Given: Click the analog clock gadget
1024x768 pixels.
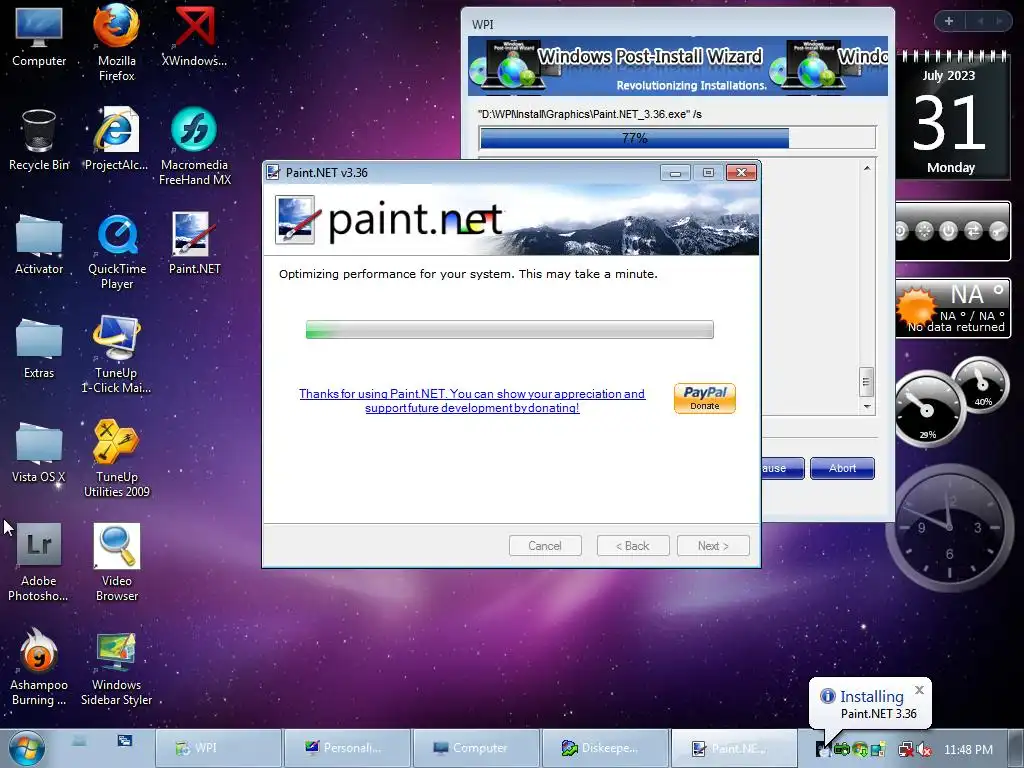Looking at the screenshot, I should point(949,528).
